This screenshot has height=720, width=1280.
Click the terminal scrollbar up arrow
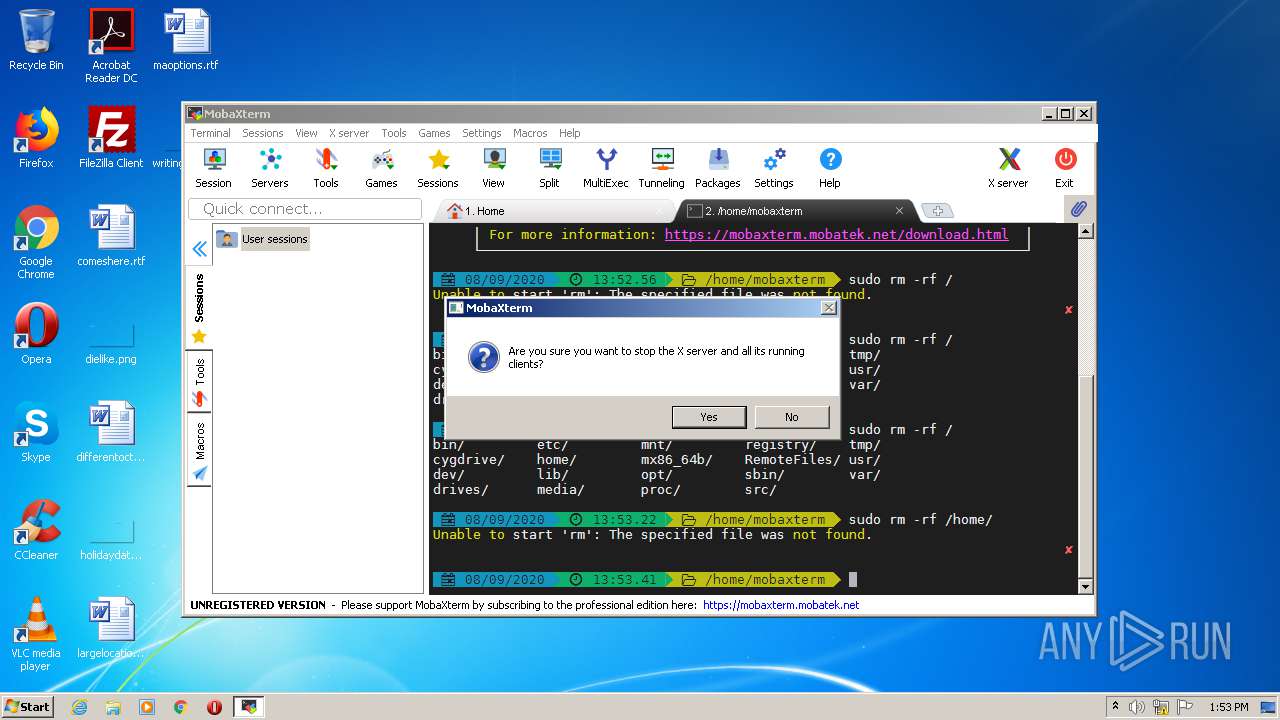tap(1085, 231)
